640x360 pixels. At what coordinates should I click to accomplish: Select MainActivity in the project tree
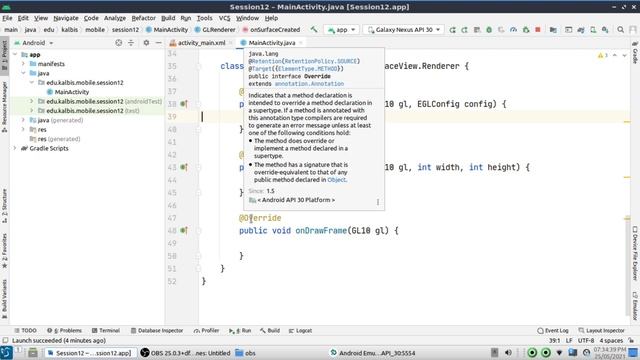tap(68, 92)
